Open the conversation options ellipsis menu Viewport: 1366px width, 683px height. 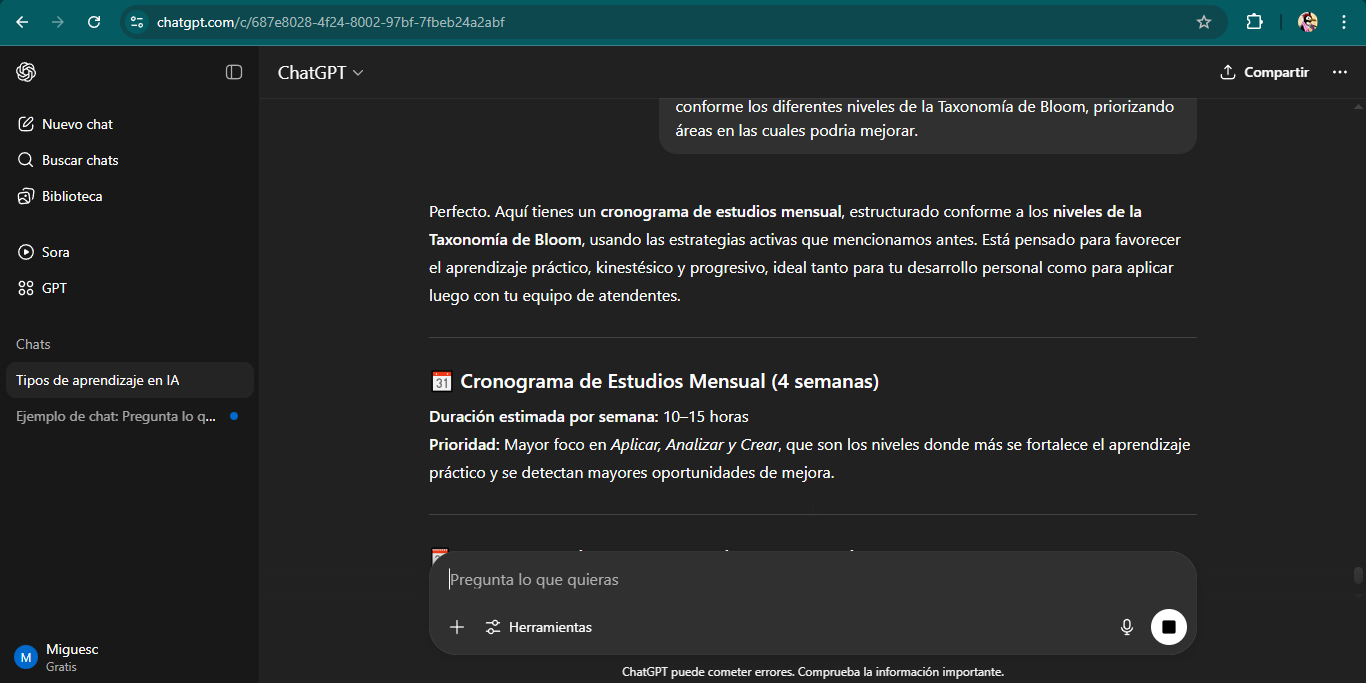click(1340, 72)
